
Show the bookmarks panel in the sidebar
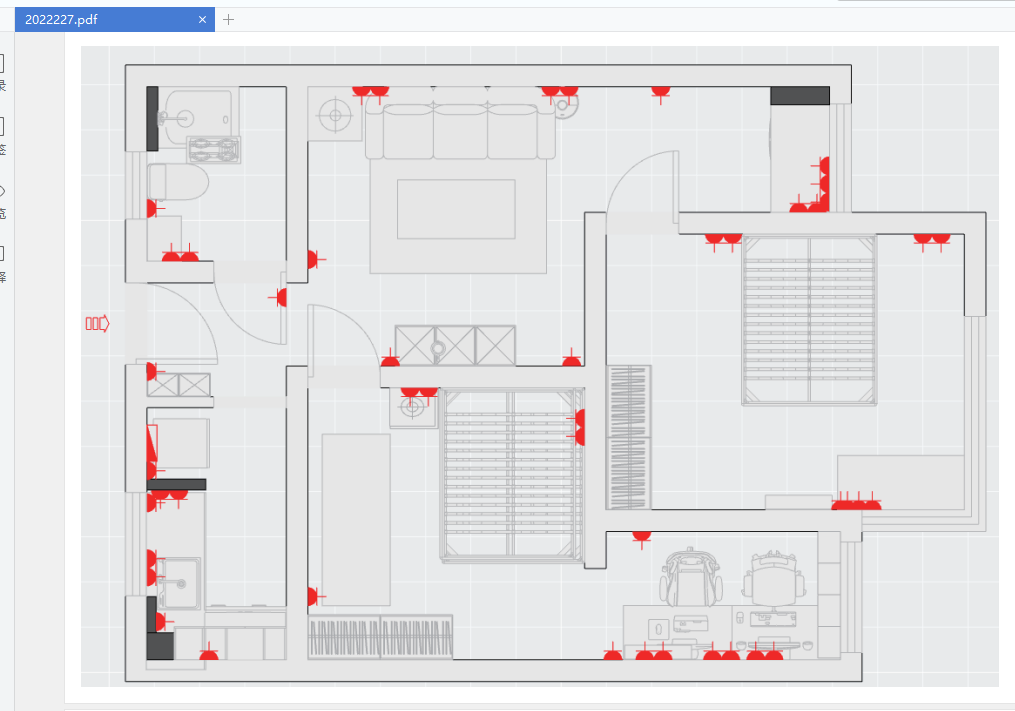click(x=2, y=128)
